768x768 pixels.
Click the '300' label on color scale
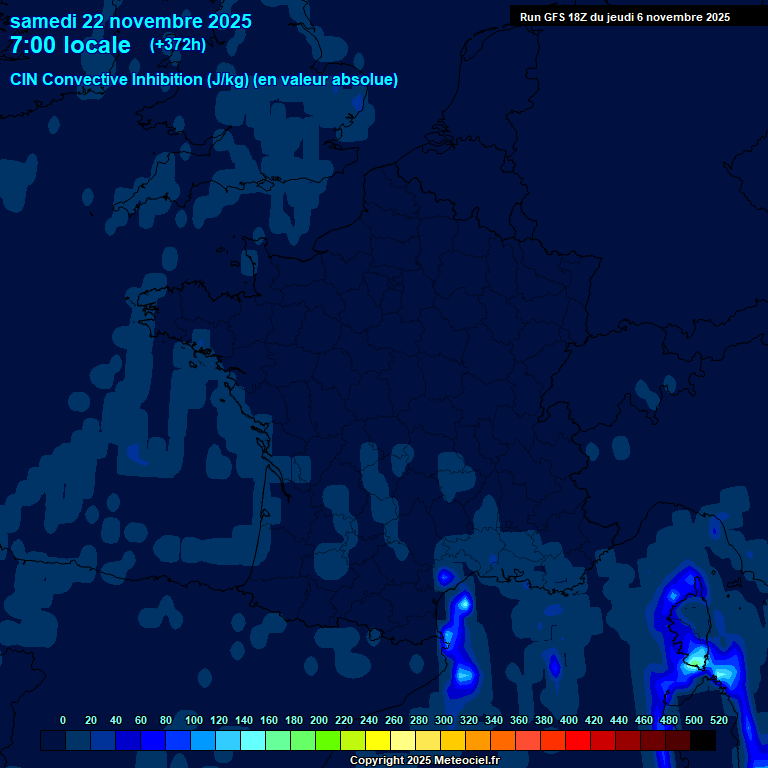click(x=444, y=721)
